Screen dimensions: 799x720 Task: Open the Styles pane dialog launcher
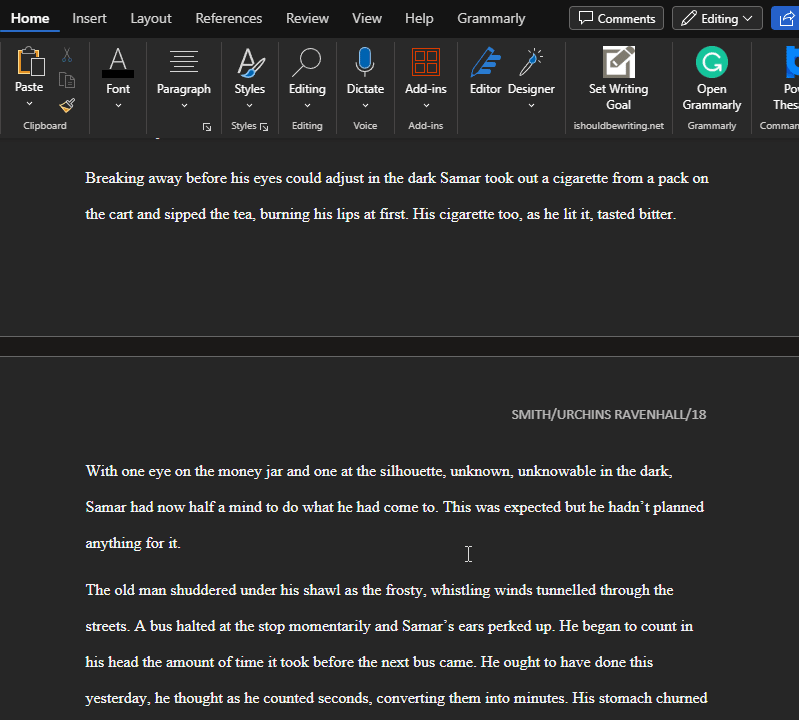(264, 127)
